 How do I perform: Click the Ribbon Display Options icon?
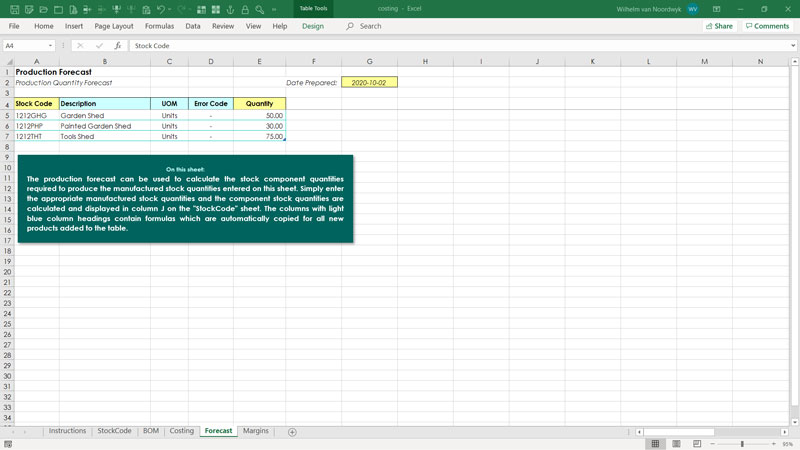(716, 9)
